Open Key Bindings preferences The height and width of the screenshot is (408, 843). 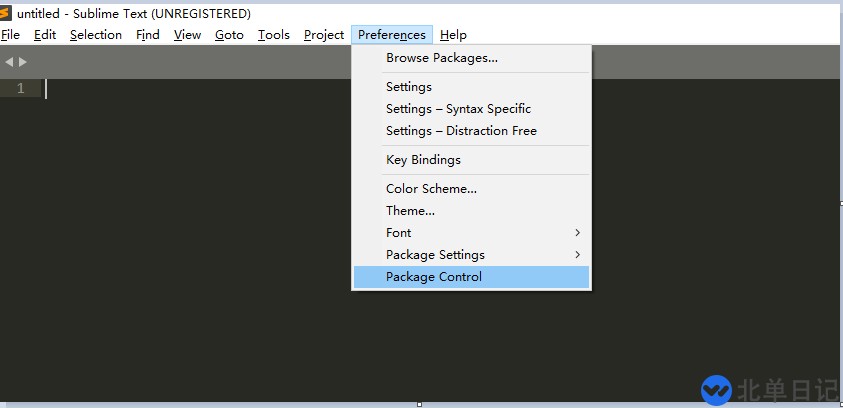click(x=423, y=160)
